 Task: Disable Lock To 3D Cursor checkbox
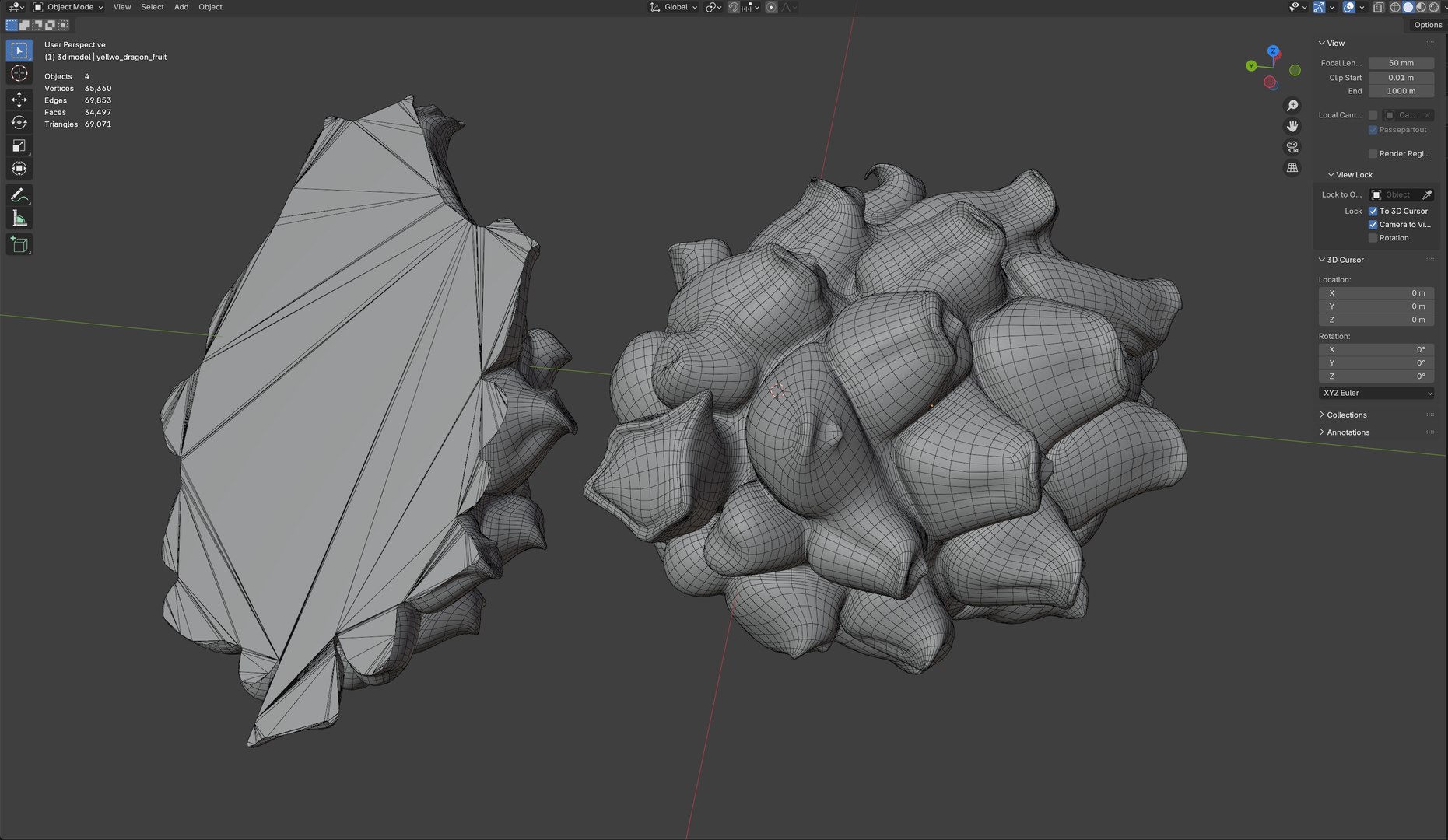pyautogui.click(x=1373, y=212)
